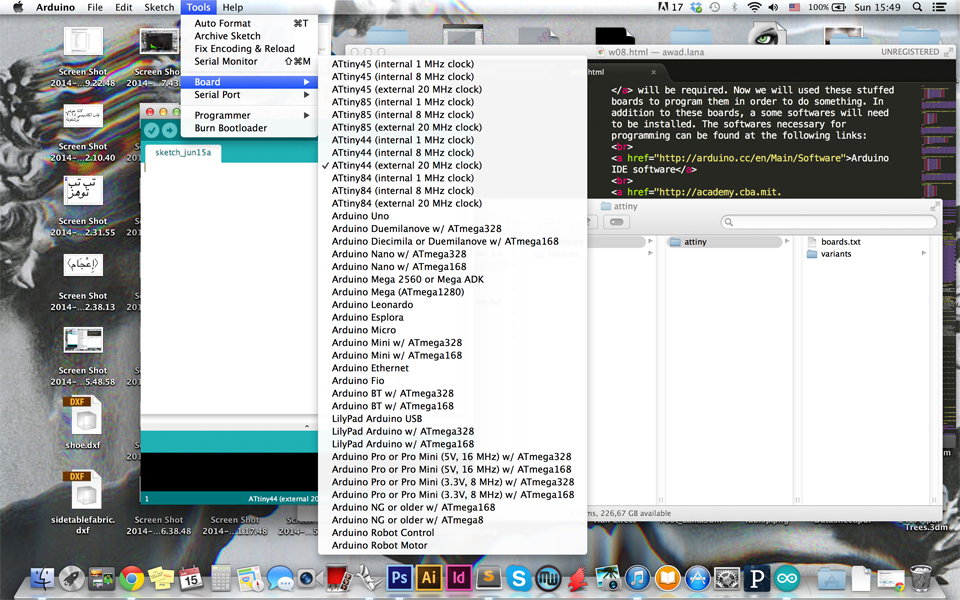Close the html tab in Sublime Text
The image size is (960, 600).
click(x=653, y=72)
